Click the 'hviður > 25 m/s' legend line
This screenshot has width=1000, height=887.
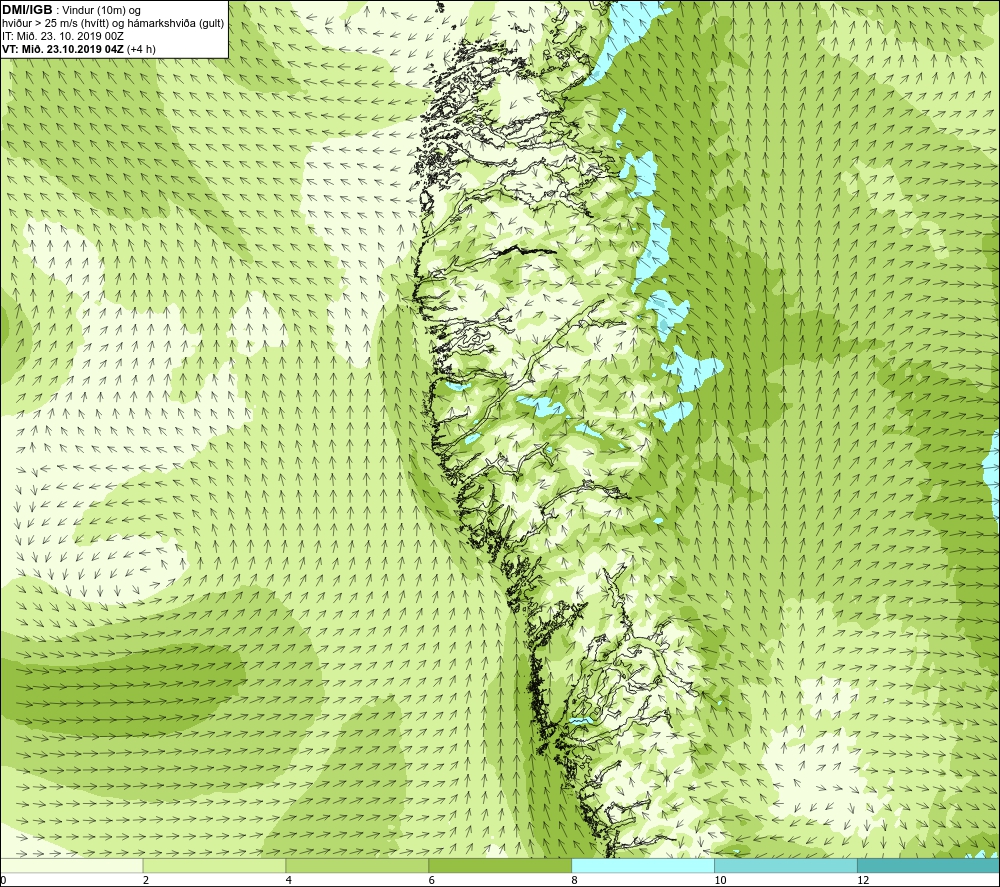(x=113, y=23)
